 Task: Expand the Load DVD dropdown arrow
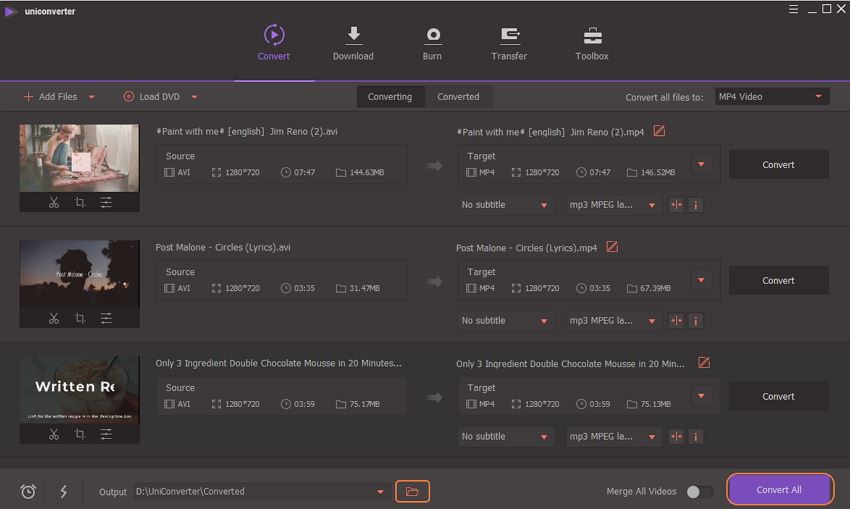click(x=194, y=97)
